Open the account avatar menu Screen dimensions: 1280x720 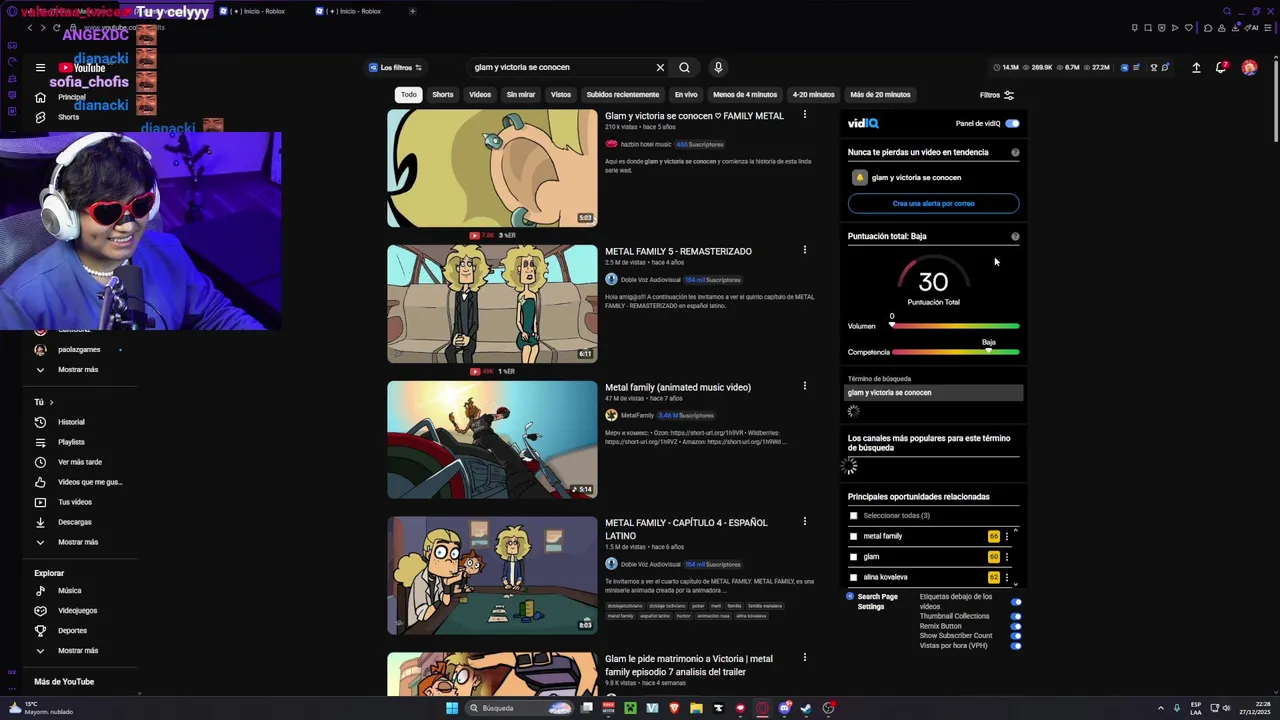click(1249, 68)
